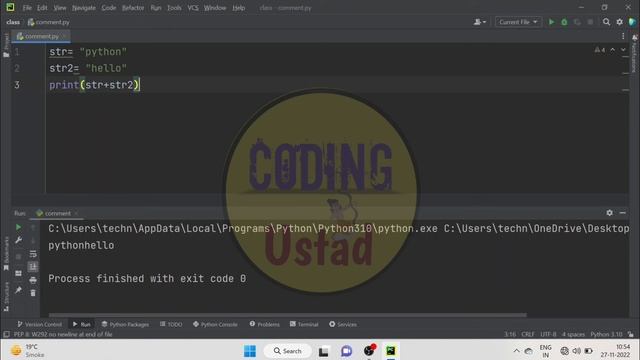Screen dimensions: 640x360
Task: Open the Tools menu
Action: tap(174, 8)
